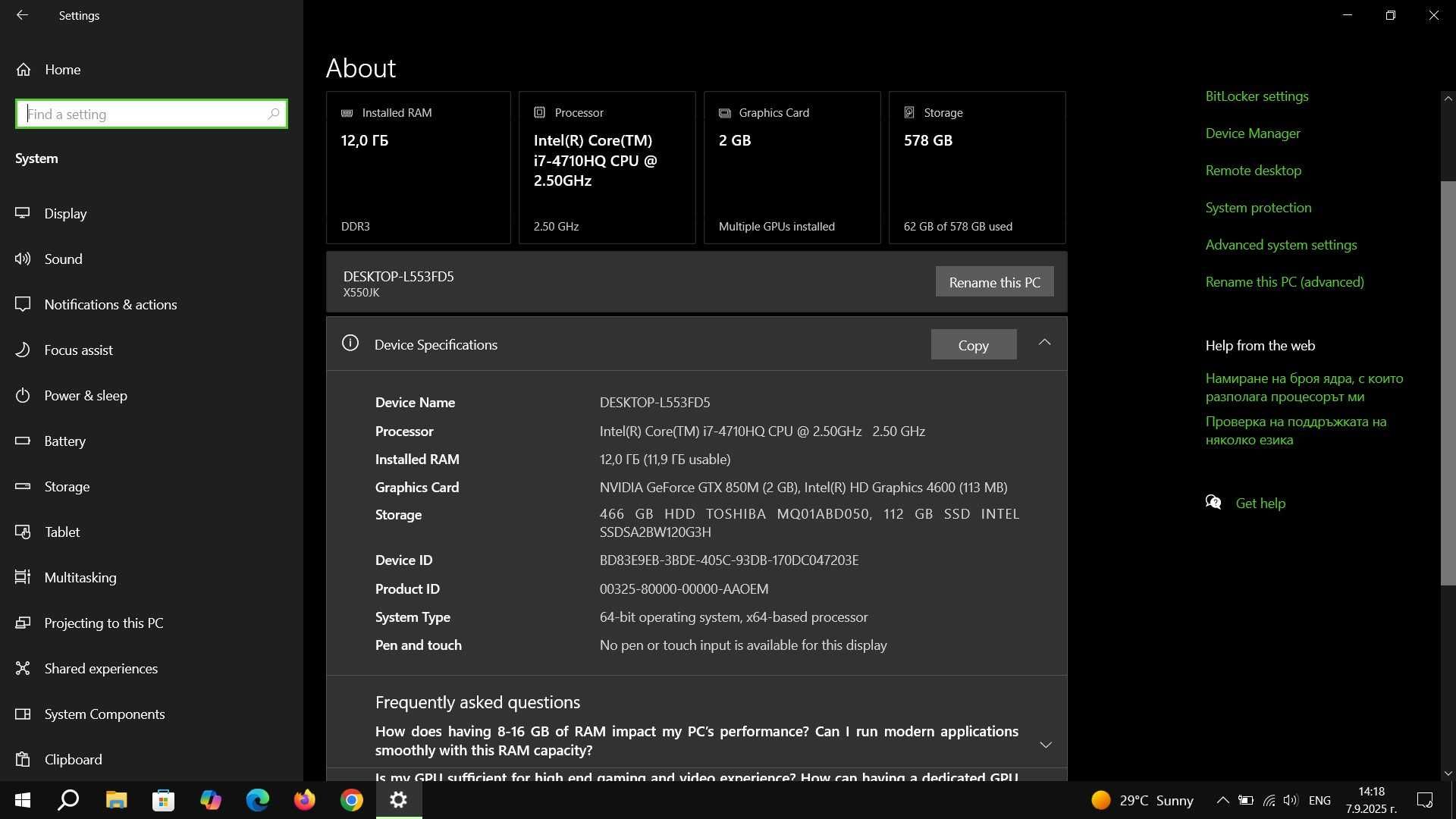This screenshot has height=819, width=1456.
Task: Click the network Wi-Fi tray icon
Action: tap(1269, 800)
